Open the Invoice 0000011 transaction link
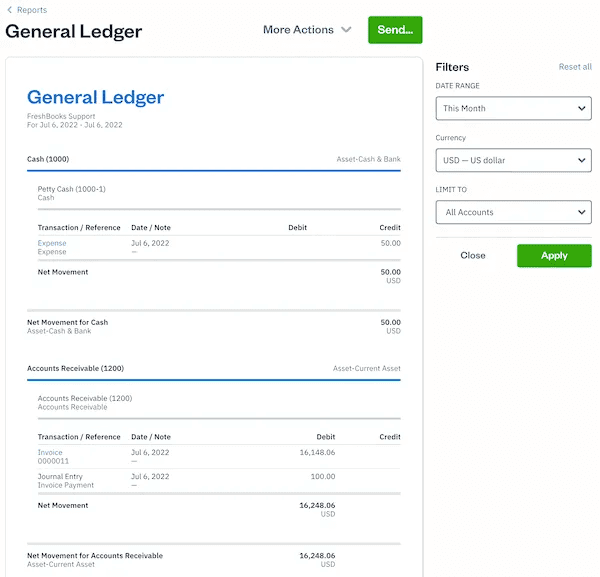This screenshot has height=577, width=600. pos(50,453)
